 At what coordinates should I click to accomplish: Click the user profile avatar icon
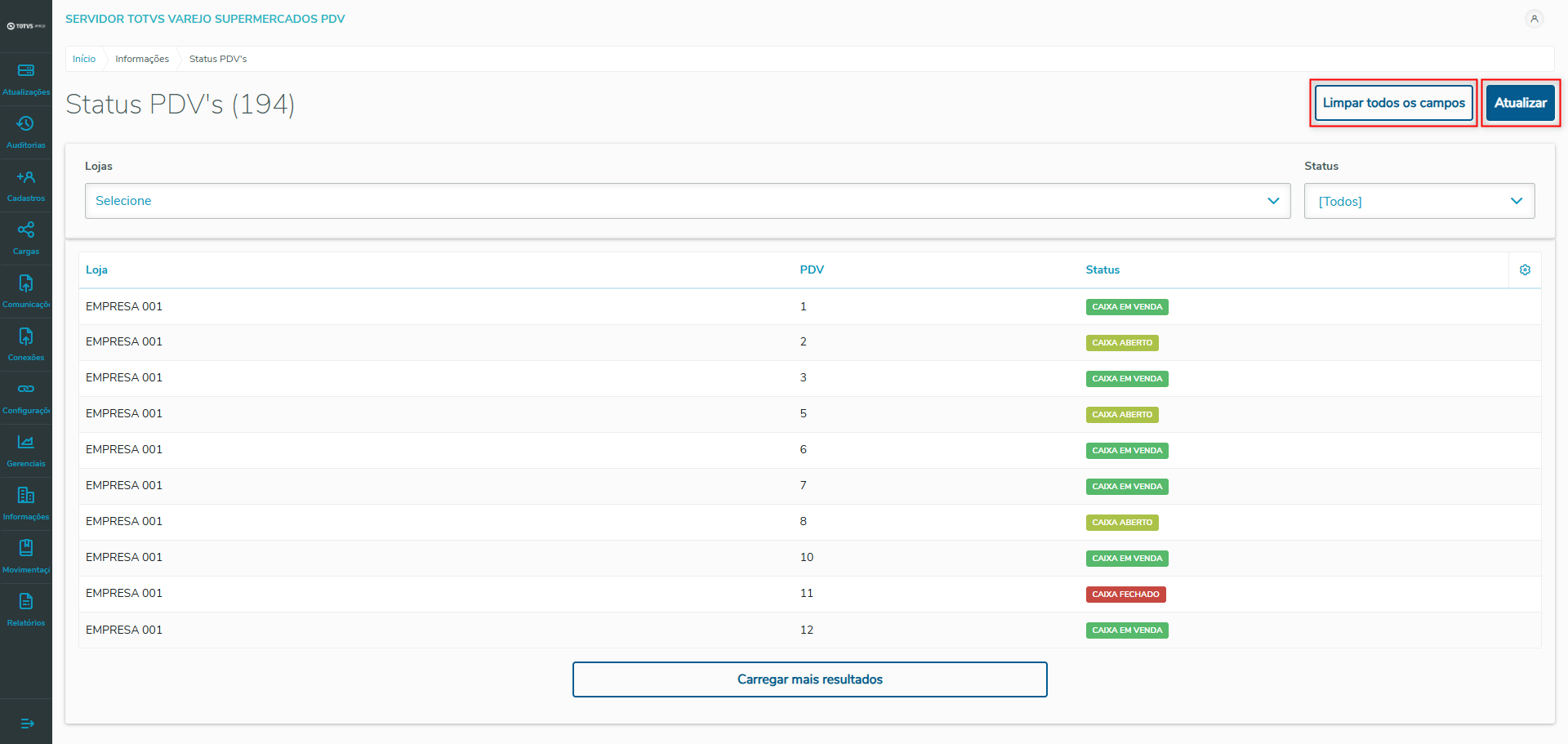pos(1535,19)
